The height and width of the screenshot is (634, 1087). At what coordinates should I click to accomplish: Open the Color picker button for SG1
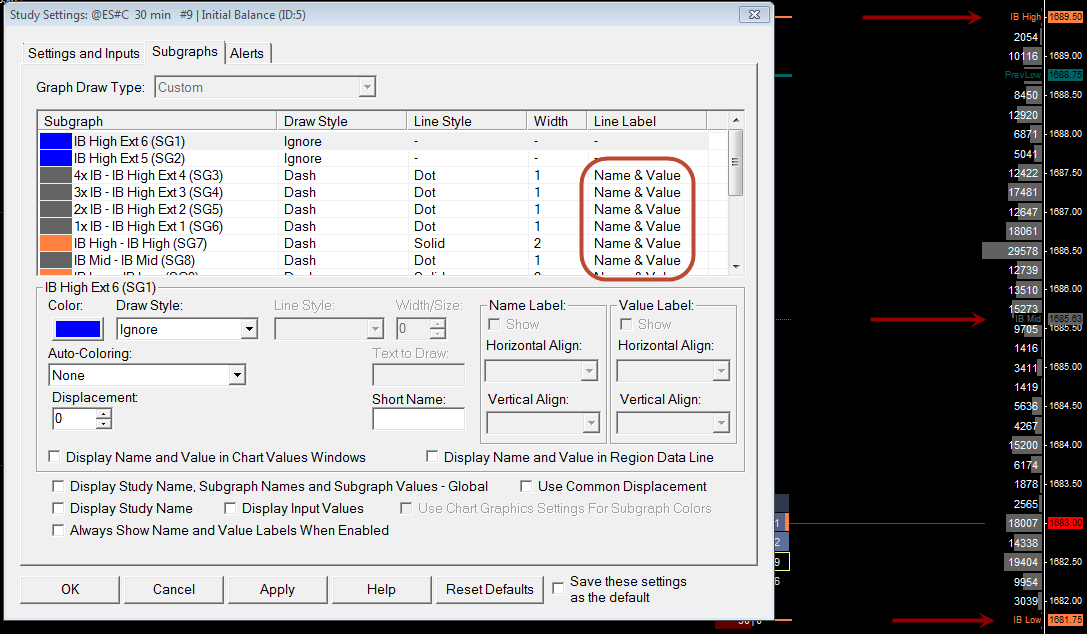click(78, 329)
